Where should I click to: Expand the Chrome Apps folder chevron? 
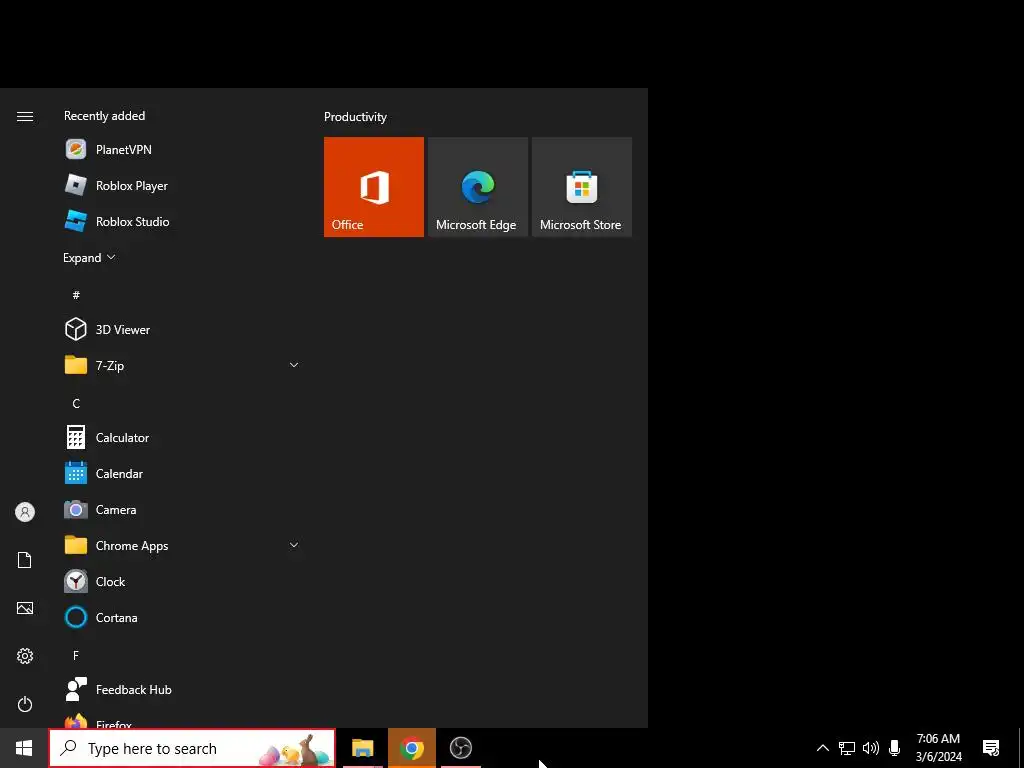pyautogui.click(x=294, y=545)
